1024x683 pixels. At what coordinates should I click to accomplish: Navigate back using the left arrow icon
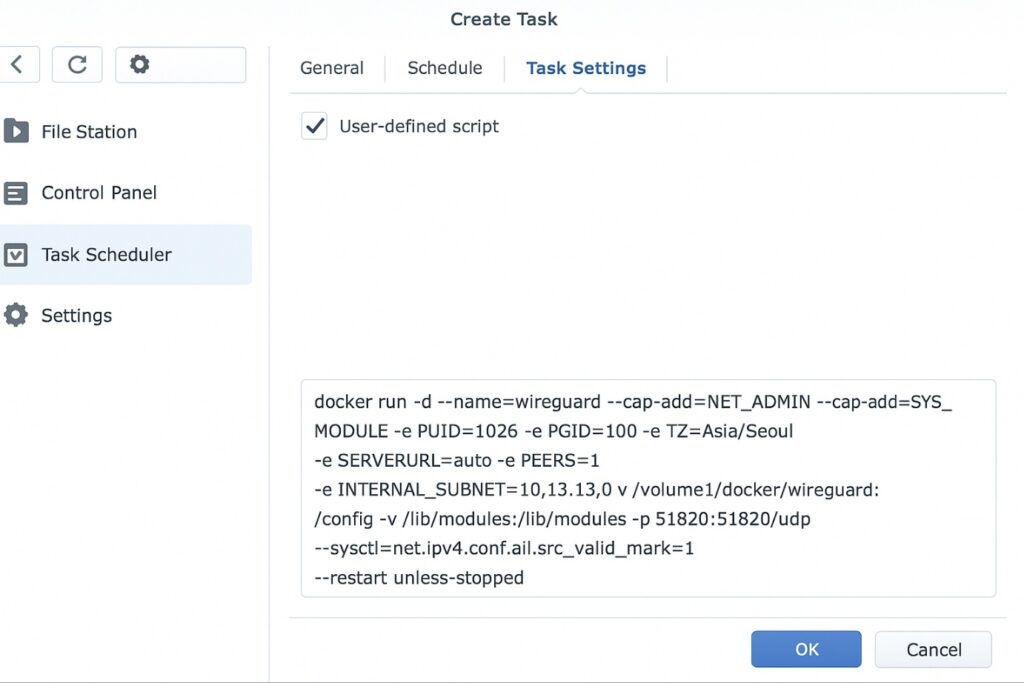tap(20, 65)
